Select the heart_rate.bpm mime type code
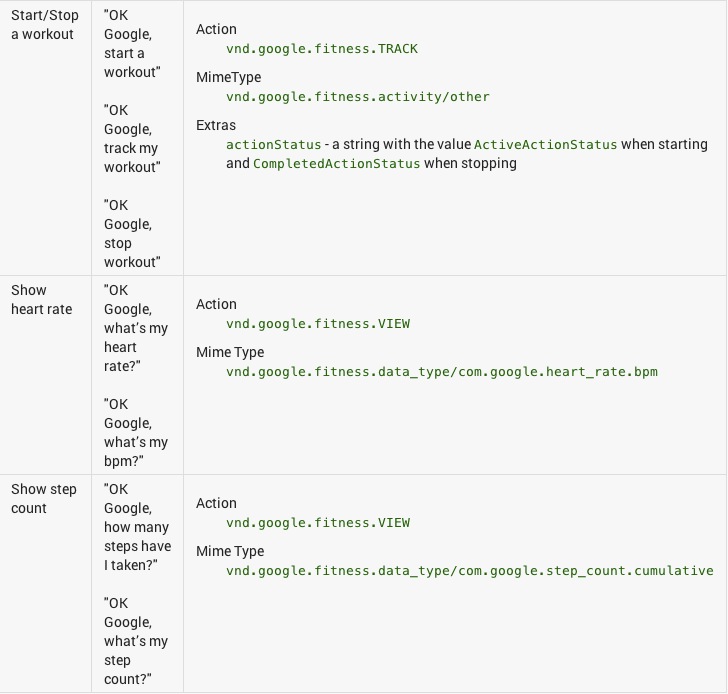 click(442, 372)
